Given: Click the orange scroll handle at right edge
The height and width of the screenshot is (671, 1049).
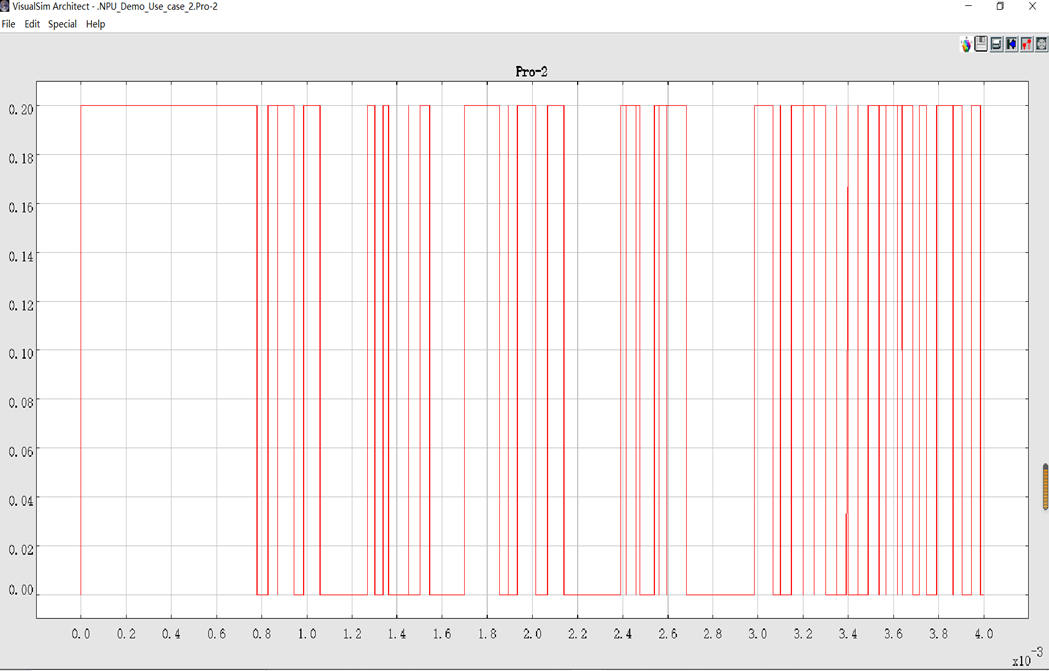Looking at the screenshot, I should [1045, 487].
